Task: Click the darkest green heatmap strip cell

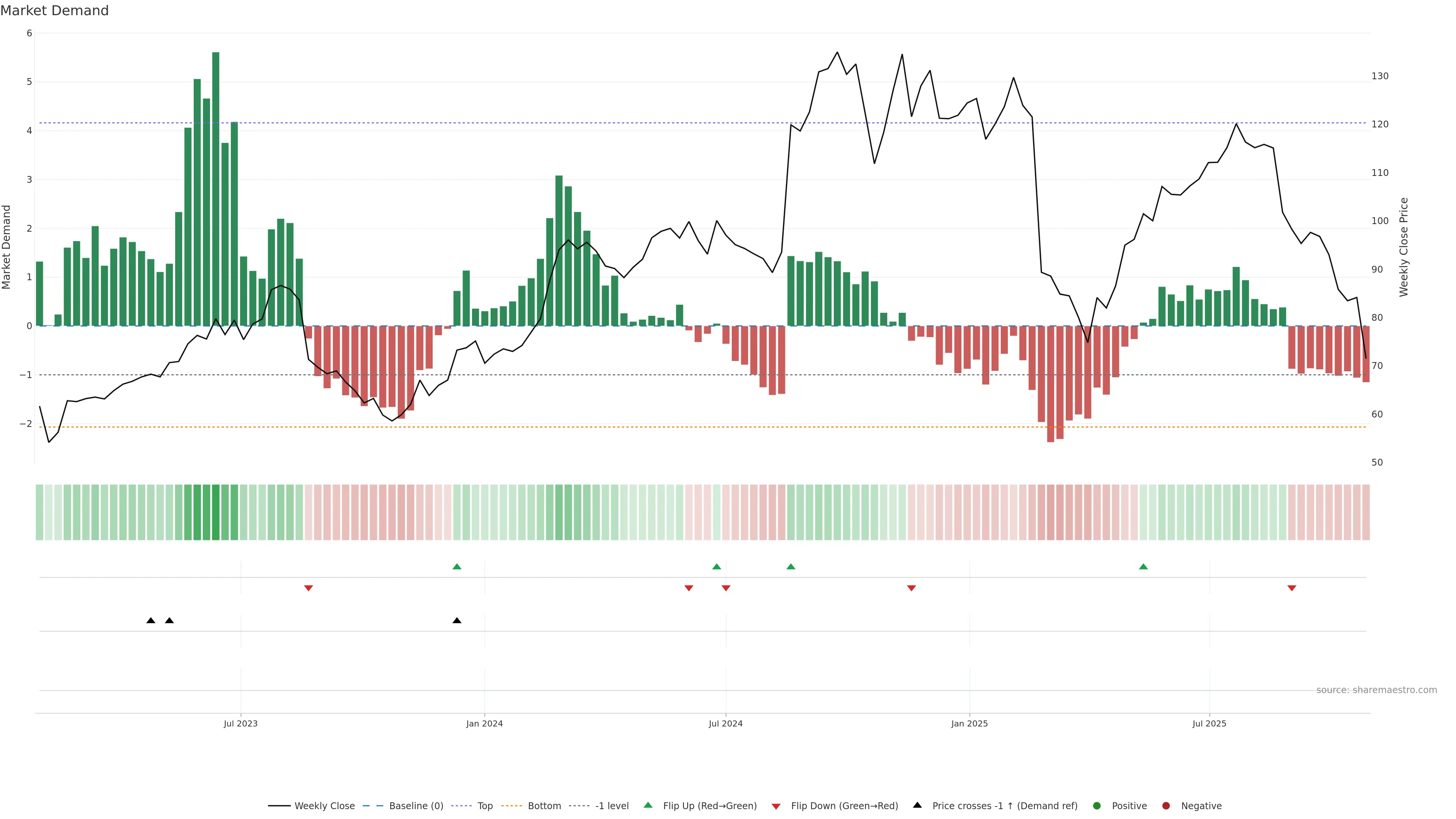Action: (x=216, y=512)
